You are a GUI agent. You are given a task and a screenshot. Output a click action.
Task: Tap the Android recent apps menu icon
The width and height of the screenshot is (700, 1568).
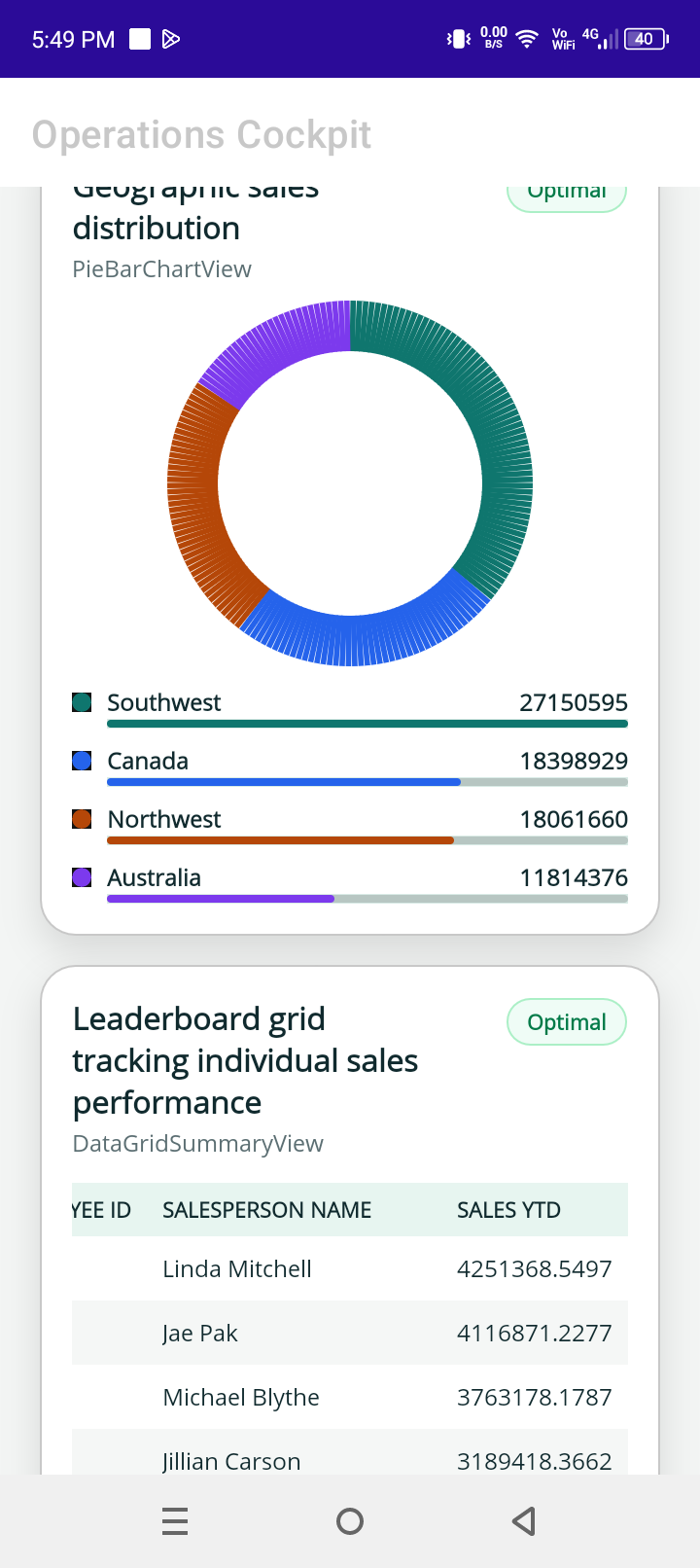[175, 1521]
